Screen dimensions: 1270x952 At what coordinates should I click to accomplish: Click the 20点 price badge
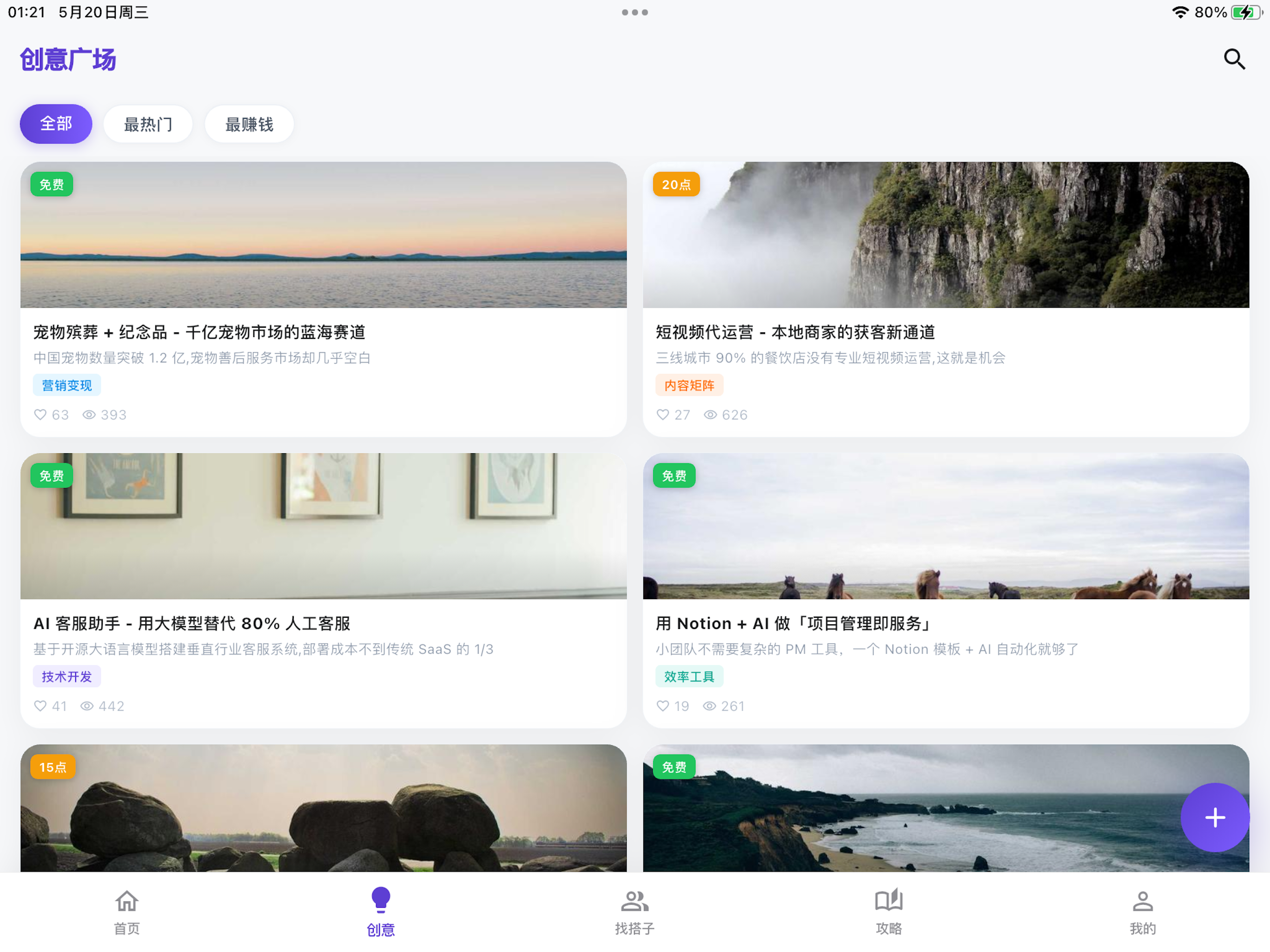pos(676,185)
